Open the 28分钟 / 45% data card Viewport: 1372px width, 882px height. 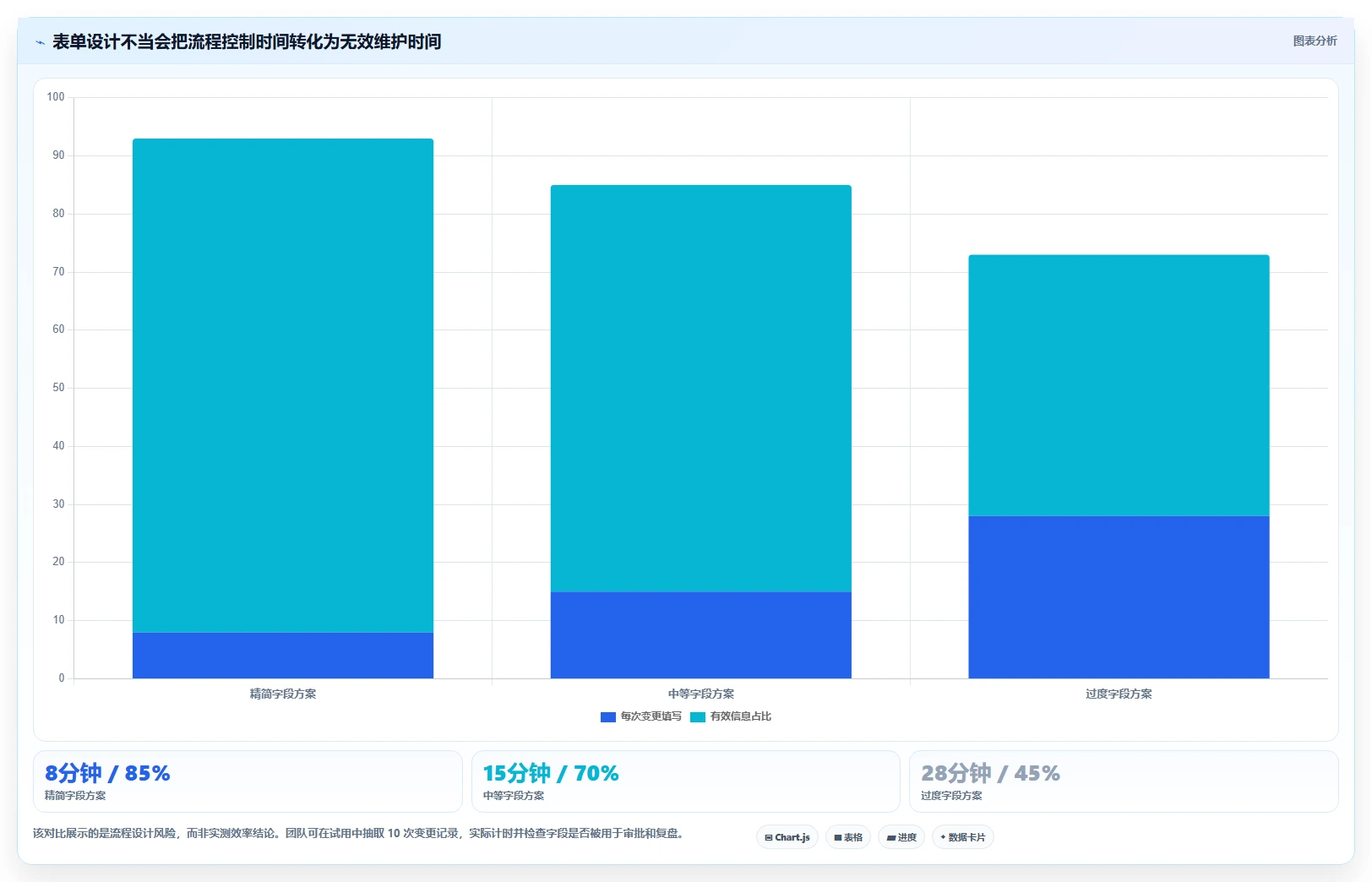coord(1124,781)
